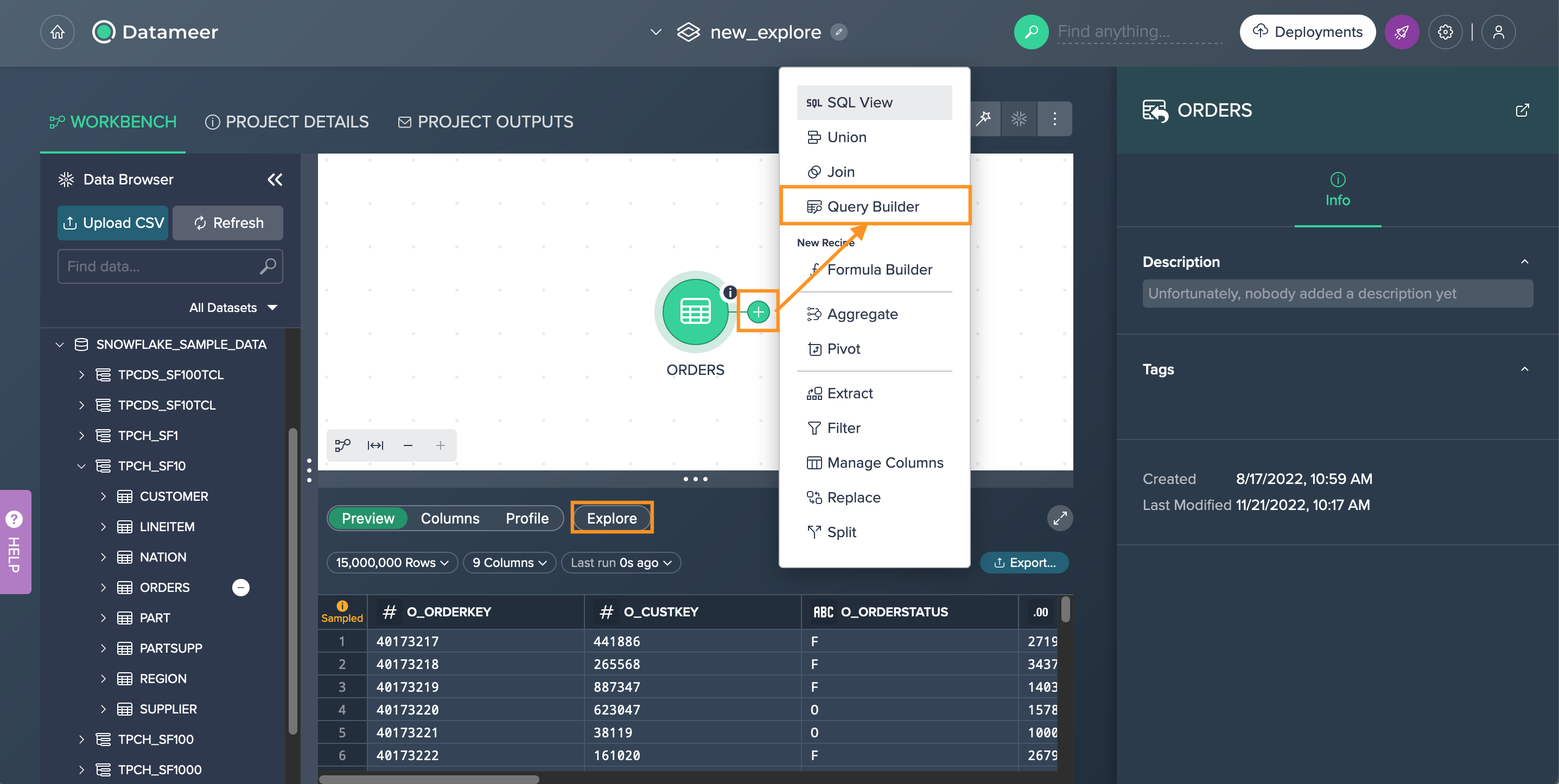Open info badge on ORDERS node
The width and height of the screenshot is (1559, 784).
[730, 292]
